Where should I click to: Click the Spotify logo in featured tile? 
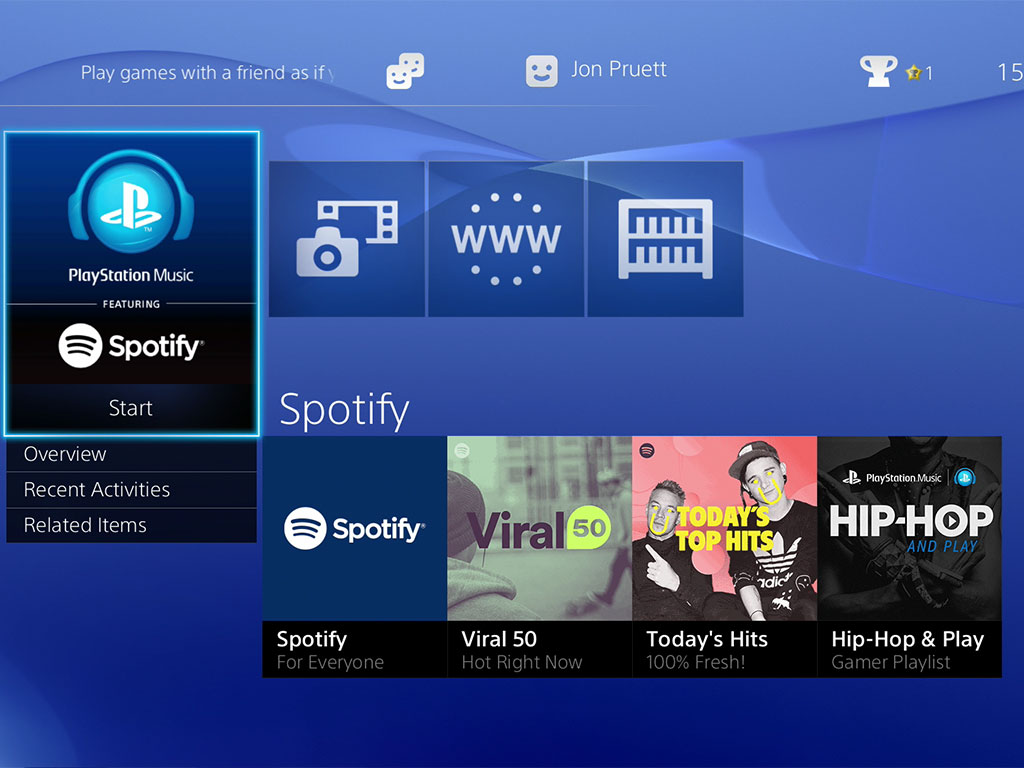pos(131,347)
